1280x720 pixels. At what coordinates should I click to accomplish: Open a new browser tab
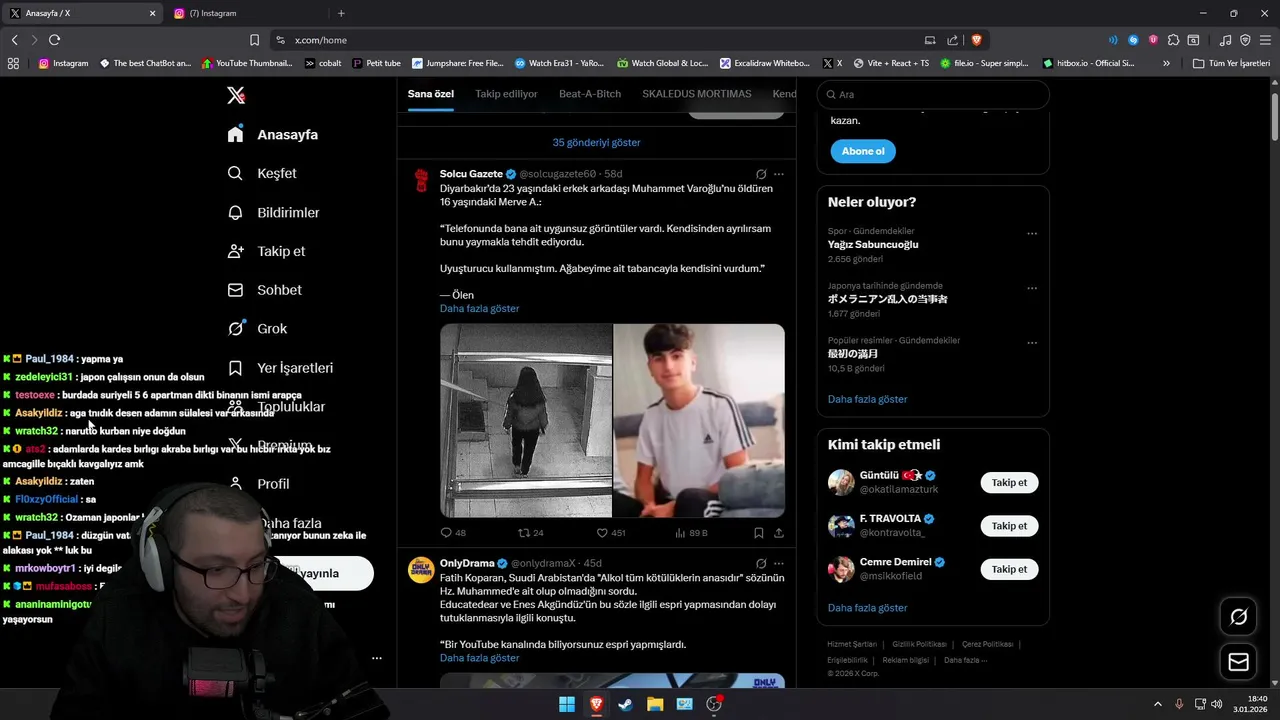[341, 13]
